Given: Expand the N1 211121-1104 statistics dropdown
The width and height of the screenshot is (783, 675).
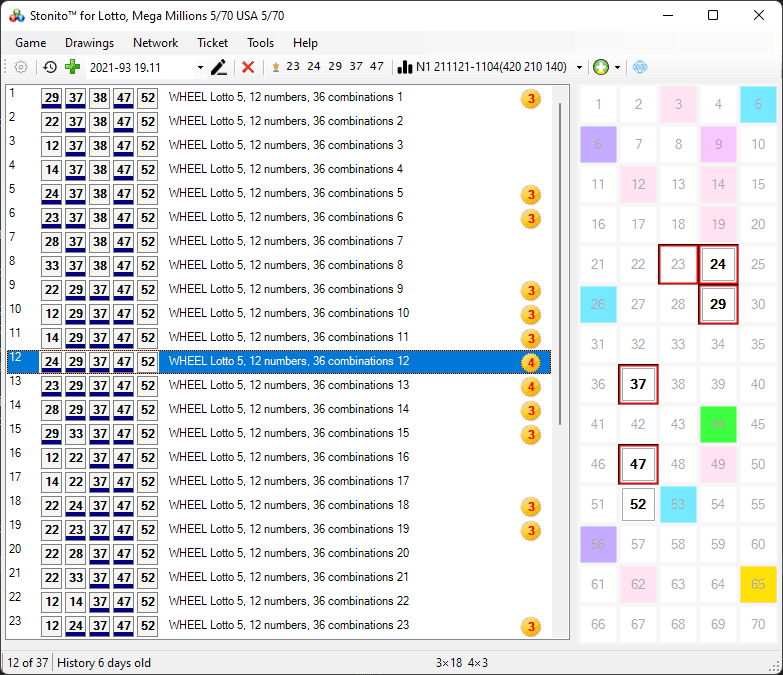Looking at the screenshot, I should pyautogui.click(x=580, y=67).
